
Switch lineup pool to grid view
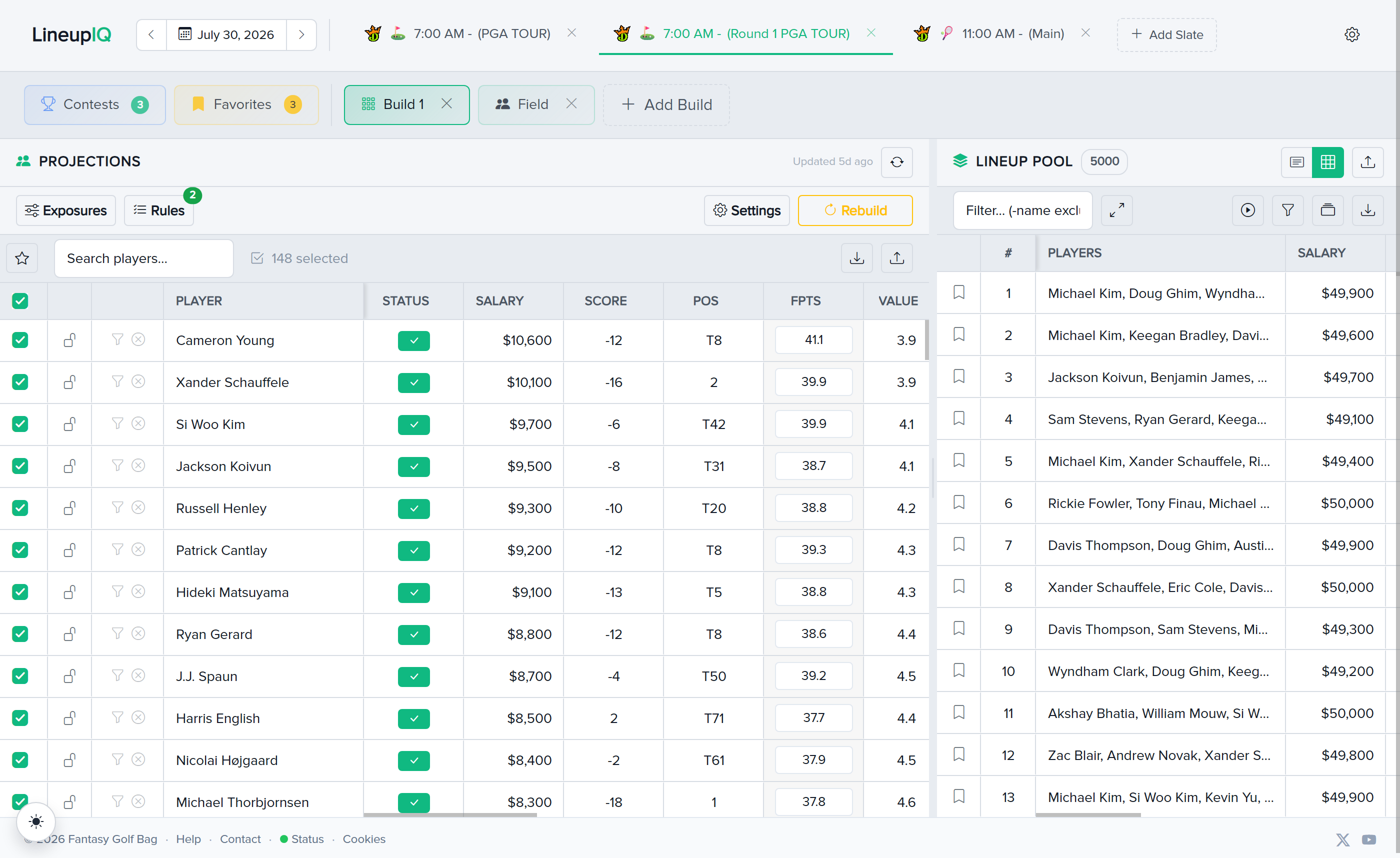point(1328,162)
